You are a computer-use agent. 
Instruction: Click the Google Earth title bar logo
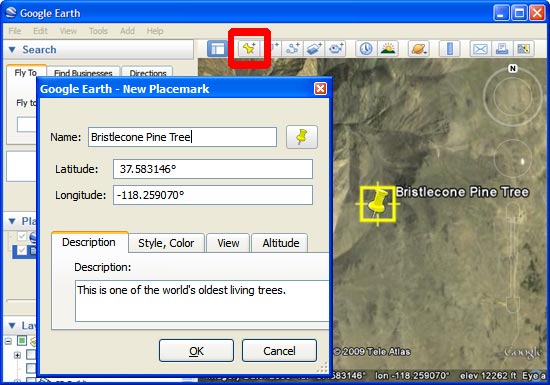click(x=11, y=13)
